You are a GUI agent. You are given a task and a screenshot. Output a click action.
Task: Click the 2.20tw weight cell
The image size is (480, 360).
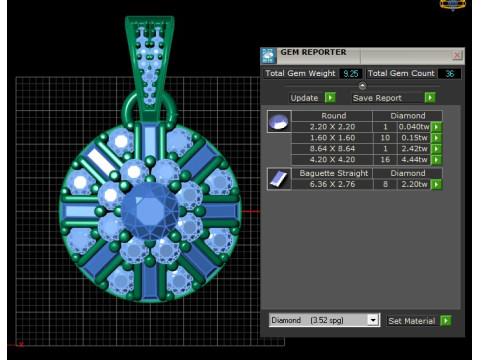(x=414, y=184)
